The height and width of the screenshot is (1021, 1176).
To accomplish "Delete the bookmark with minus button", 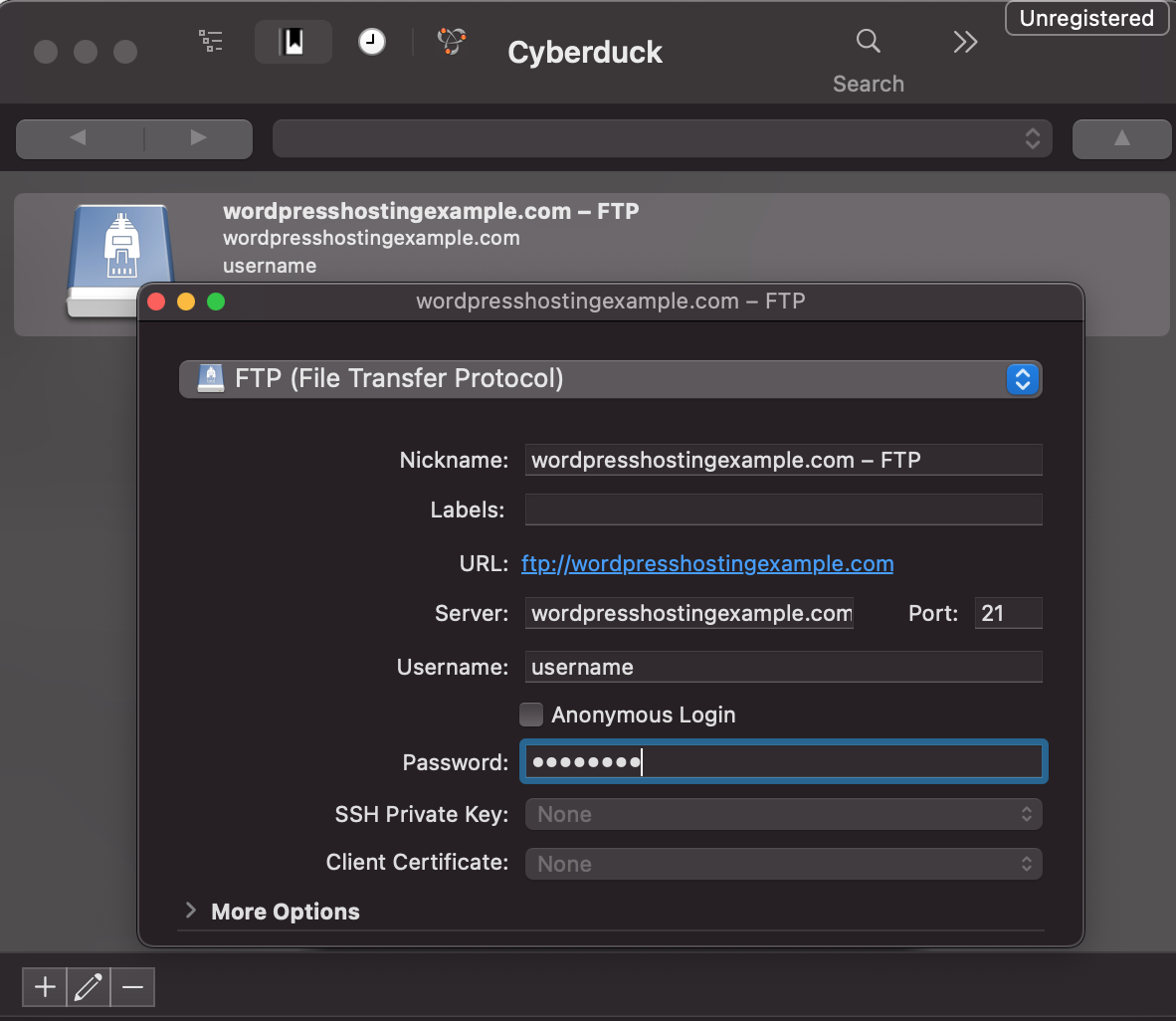I will coord(132,987).
